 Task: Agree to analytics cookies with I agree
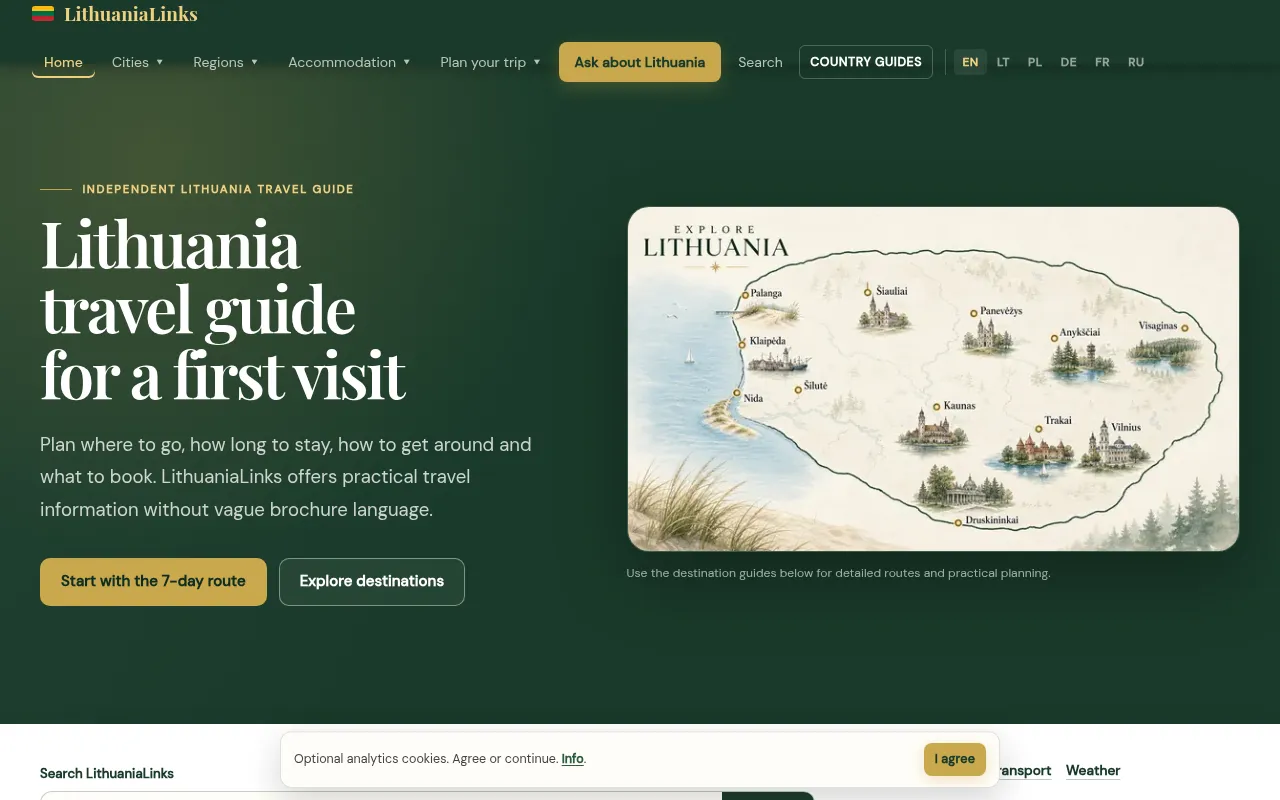(955, 759)
